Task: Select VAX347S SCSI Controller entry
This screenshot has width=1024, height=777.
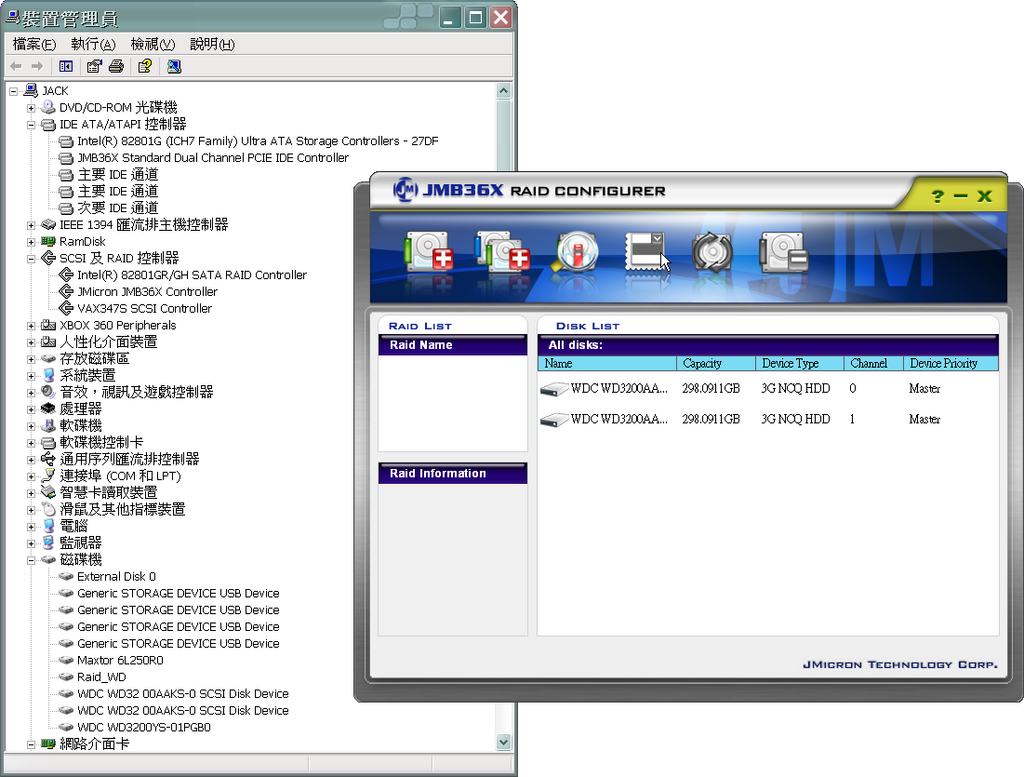Action: [144, 309]
